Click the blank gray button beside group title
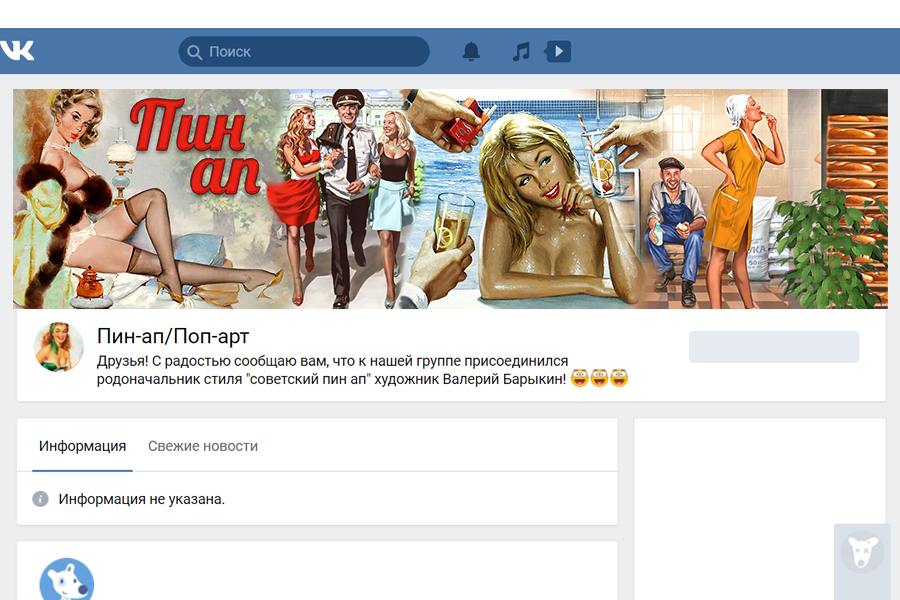900x600 pixels. click(x=774, y=347)
